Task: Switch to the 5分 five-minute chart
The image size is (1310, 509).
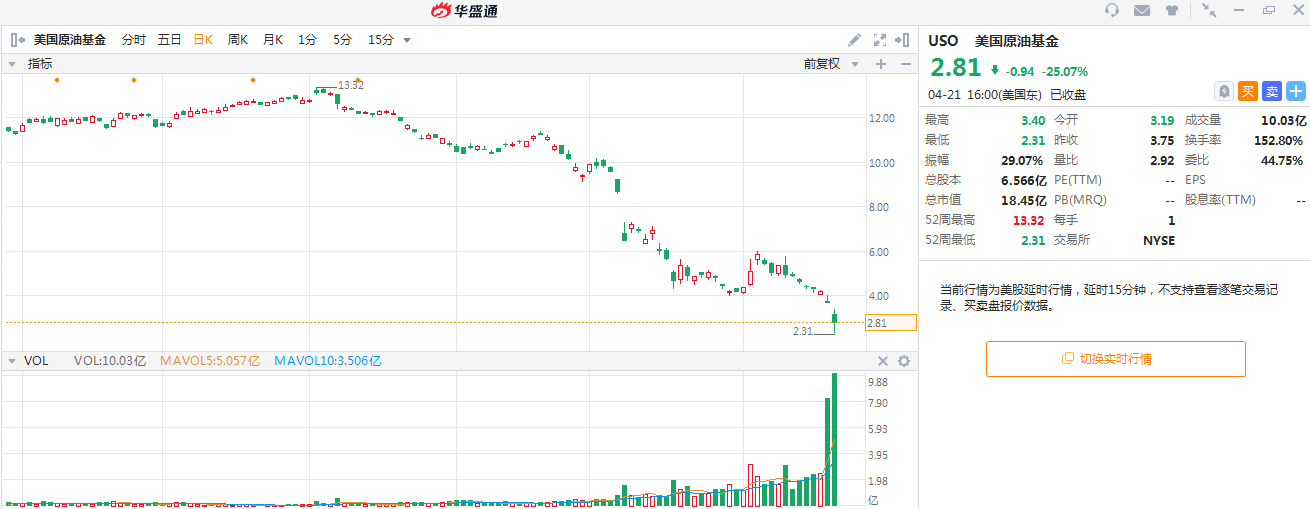Action: [x=342, y=40]
